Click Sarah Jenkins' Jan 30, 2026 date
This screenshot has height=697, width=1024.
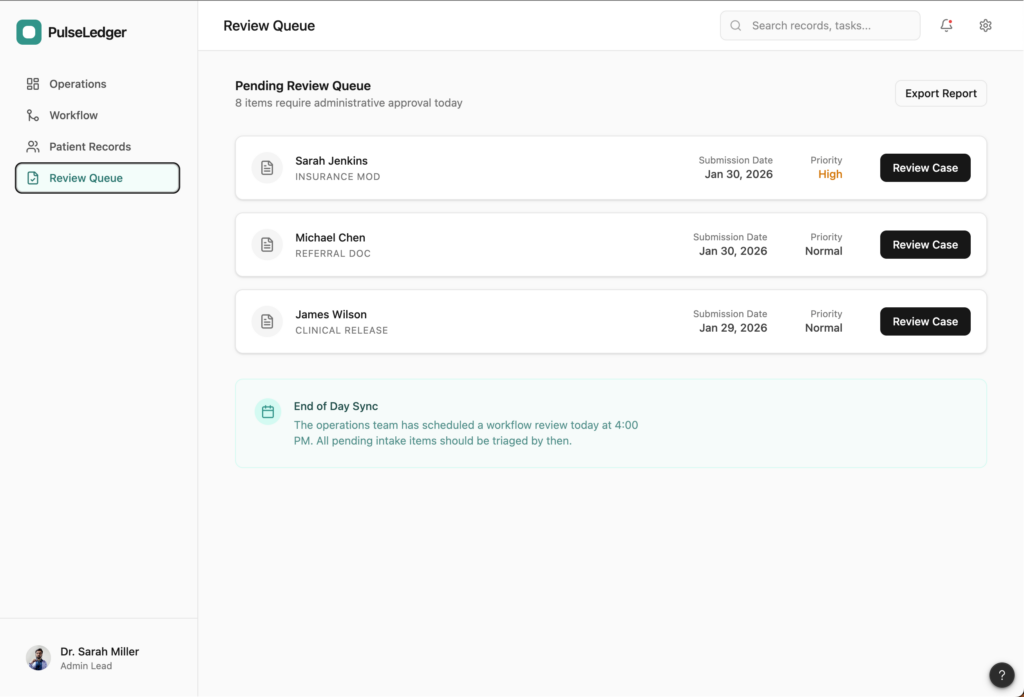(739, 174)
